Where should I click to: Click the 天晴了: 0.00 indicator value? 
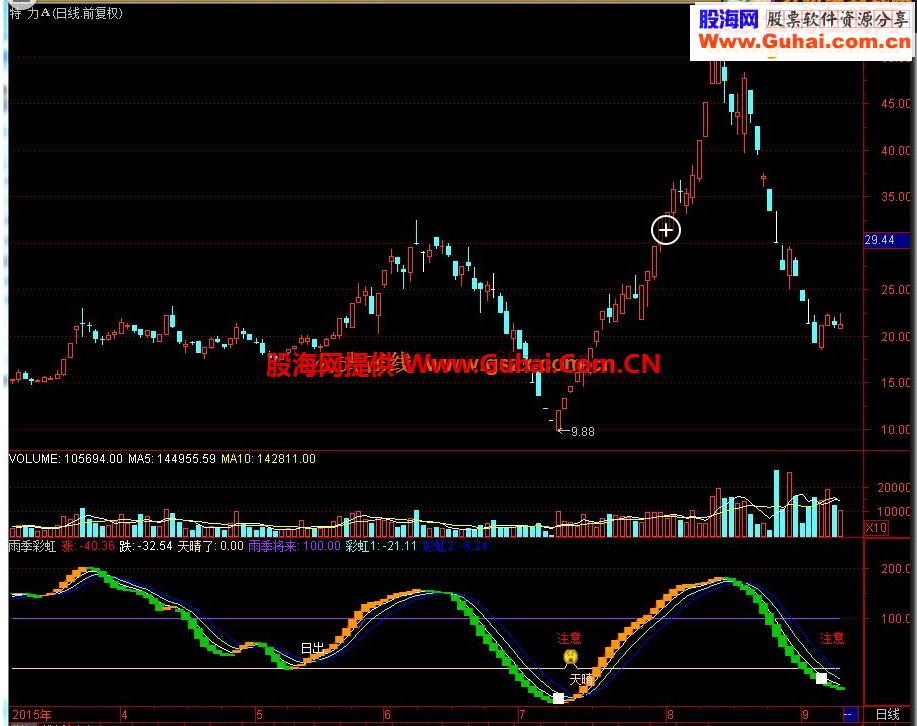[x=211, y=546]
